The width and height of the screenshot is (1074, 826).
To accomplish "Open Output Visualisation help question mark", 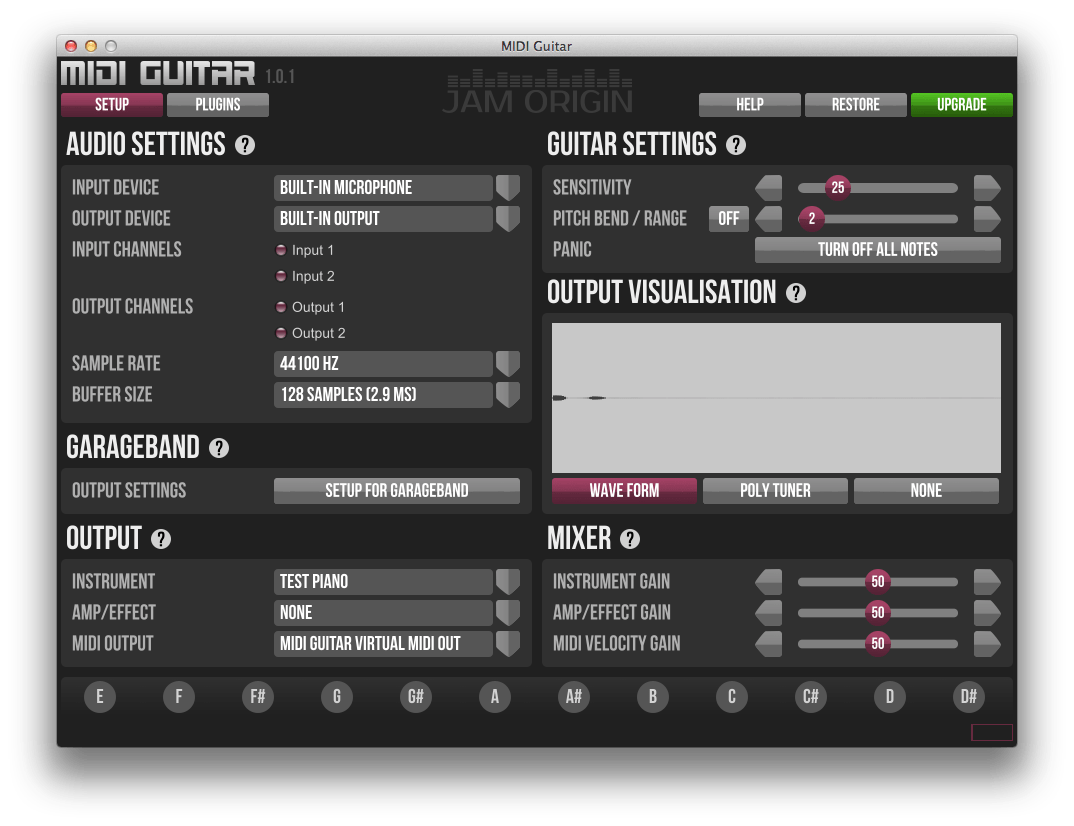I will tap(795, 293).
